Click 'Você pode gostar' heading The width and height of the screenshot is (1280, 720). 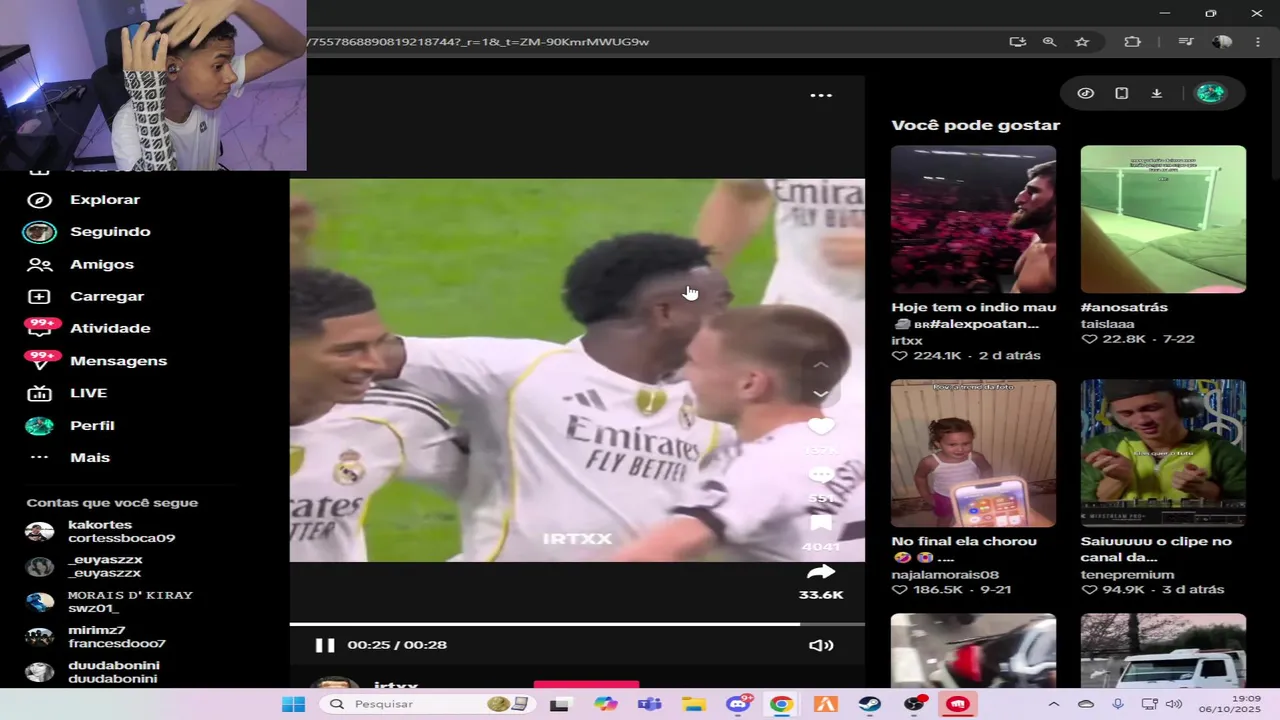[975, 125]
